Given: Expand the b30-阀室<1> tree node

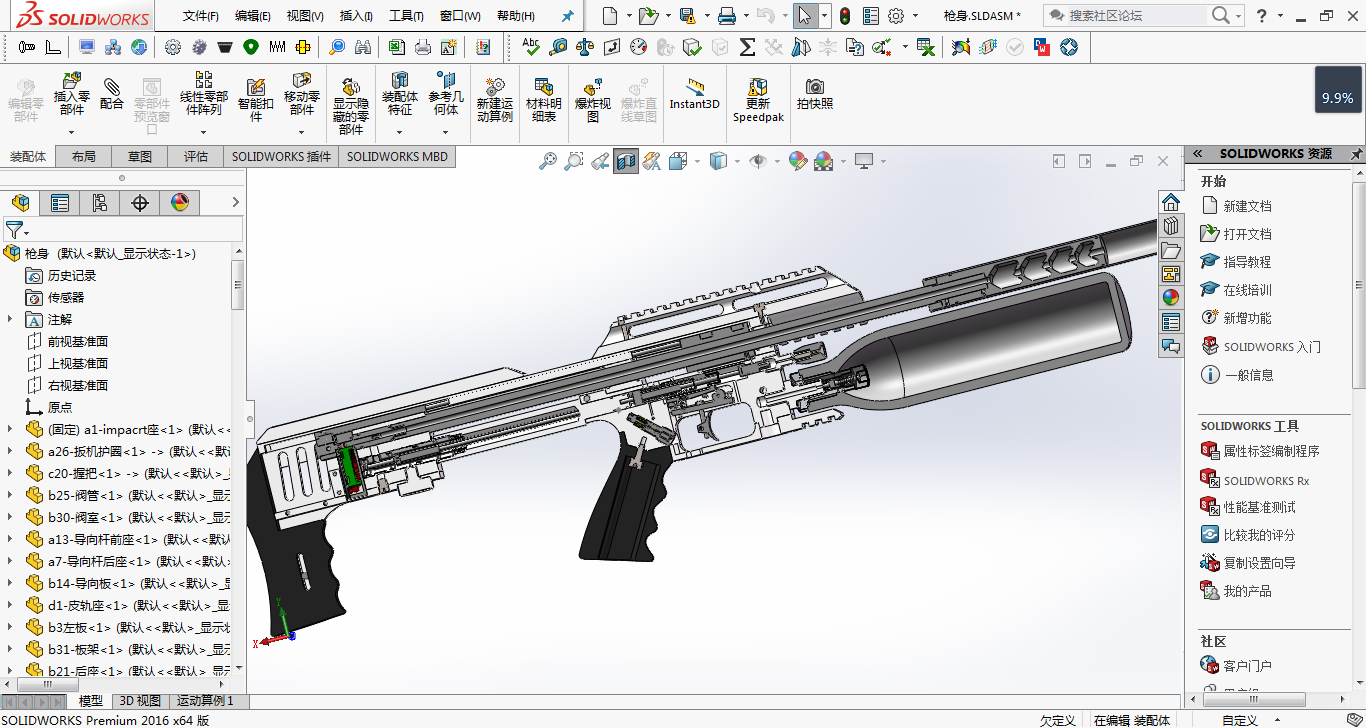Looking at the screenshot, I should click(10, 517).
